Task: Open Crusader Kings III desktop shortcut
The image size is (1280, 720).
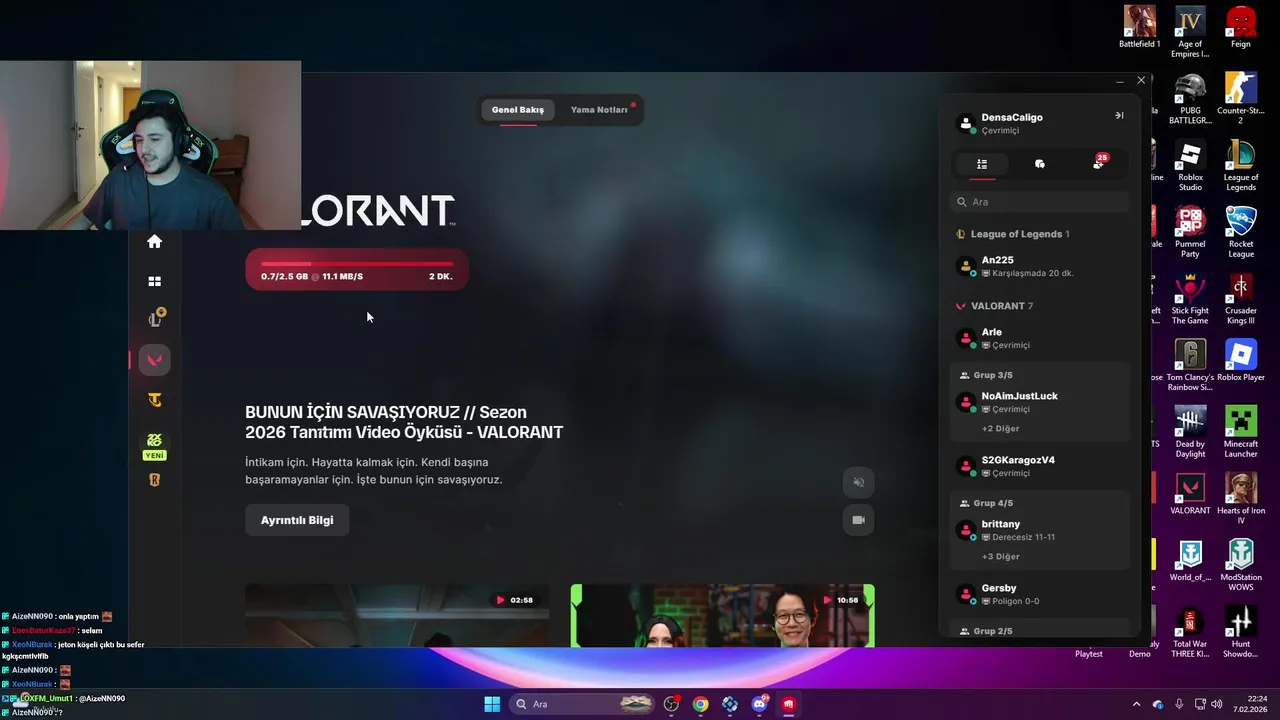Action: point(1241,299)
